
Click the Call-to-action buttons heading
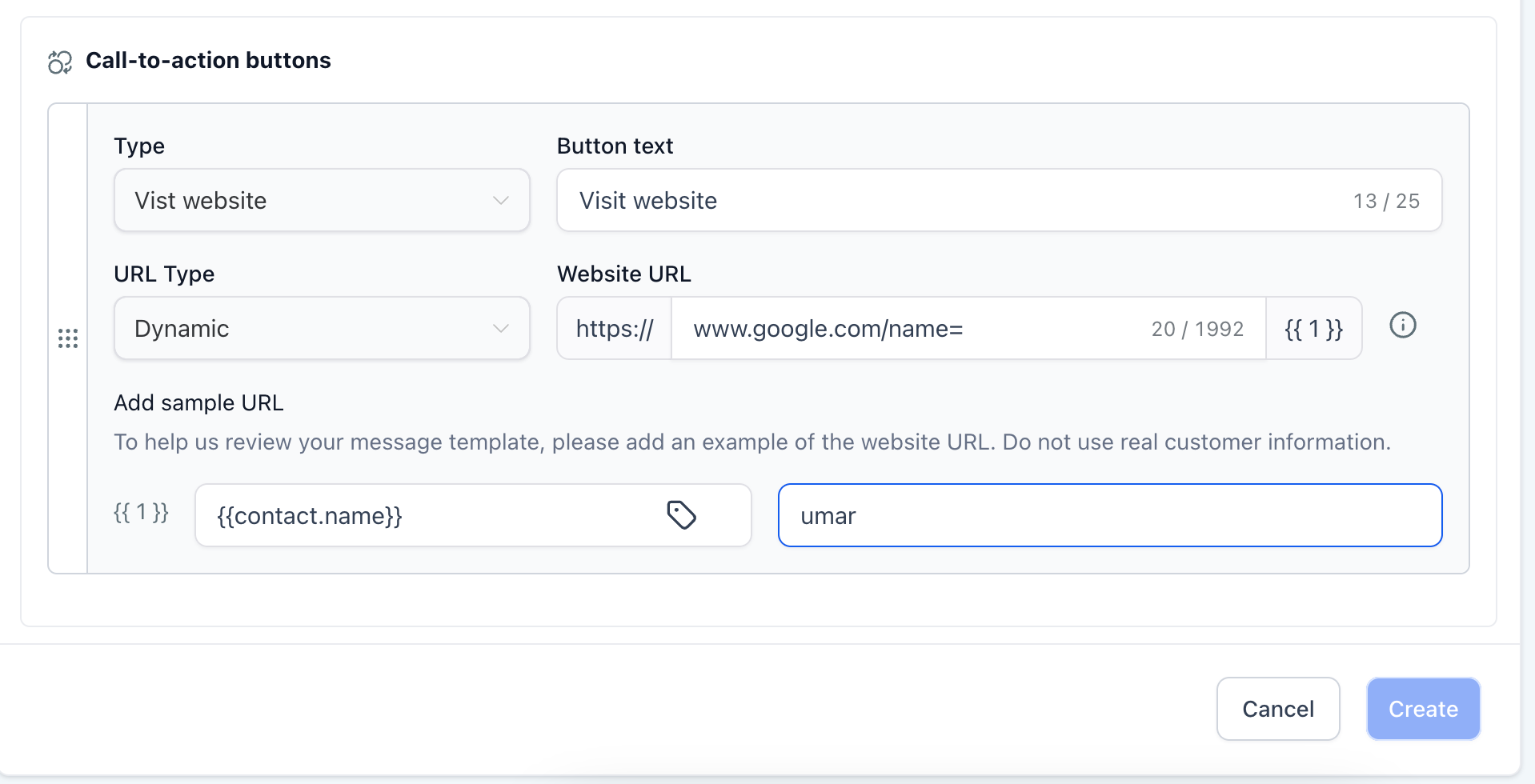pyautogui.click(x=208, y=60)
